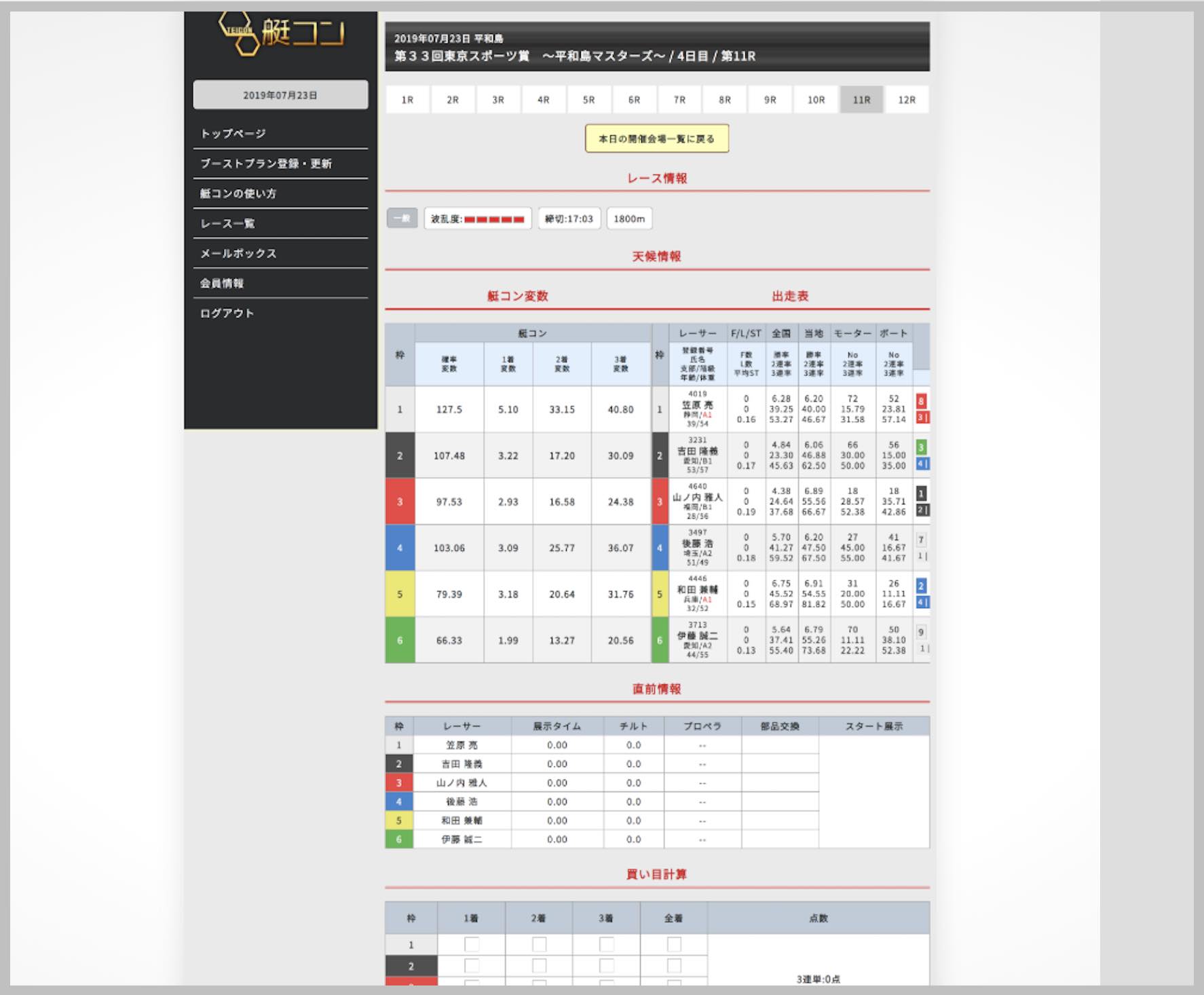Open レース一覧 in the sidebar menu
Viewport: 1204px width, 995px height.
pyautogui.click(x=228, y=223)
